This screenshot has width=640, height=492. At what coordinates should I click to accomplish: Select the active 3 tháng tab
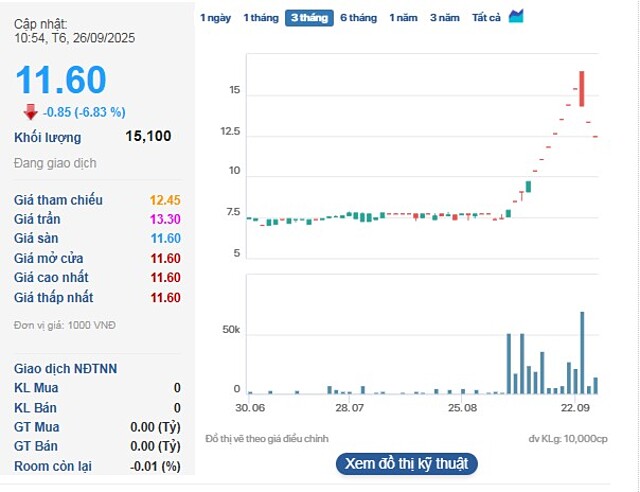[309, 18]
